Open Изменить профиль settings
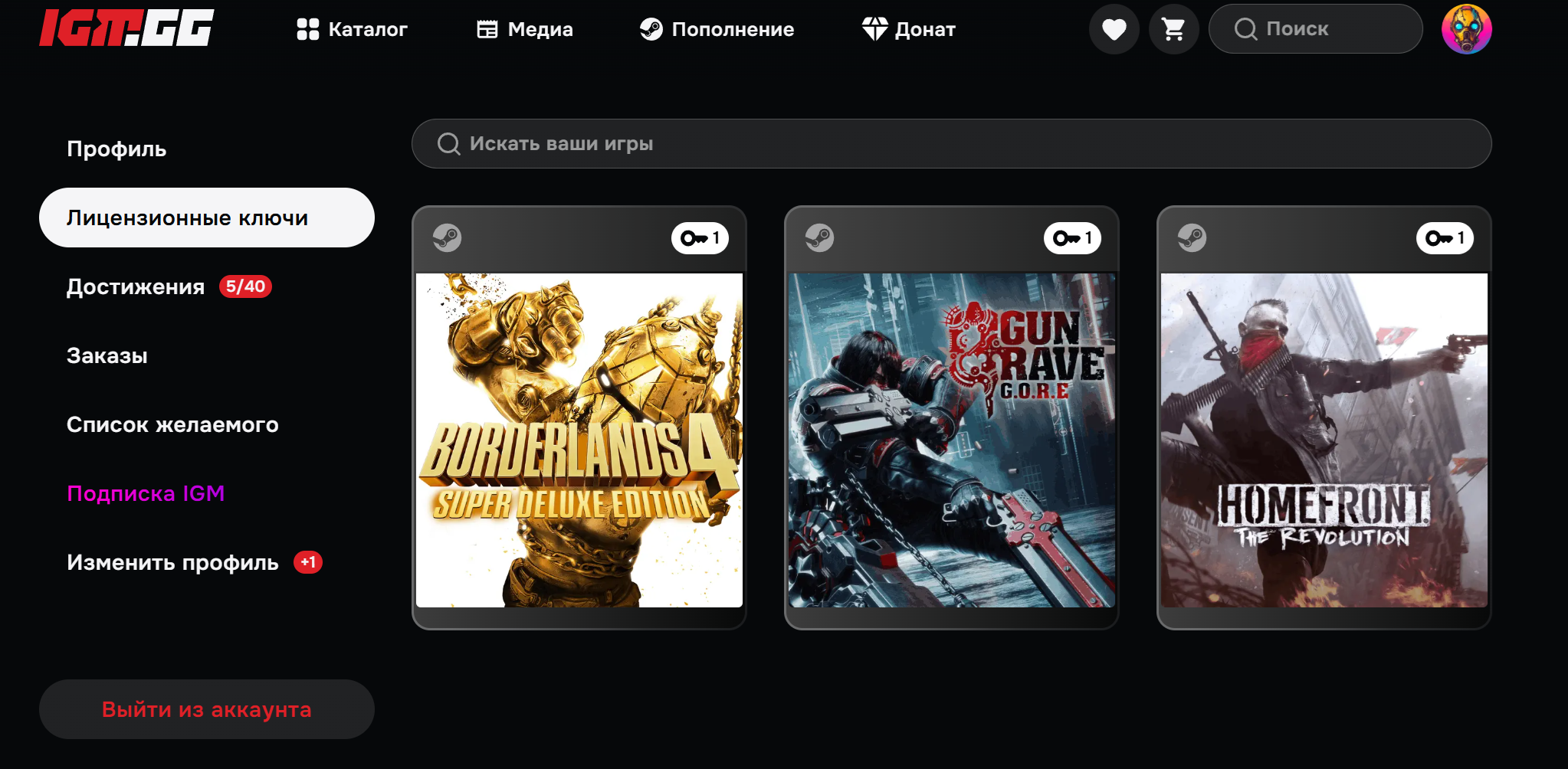The image size is (1568, 769). pyautogui.click(x=172, y=562)
